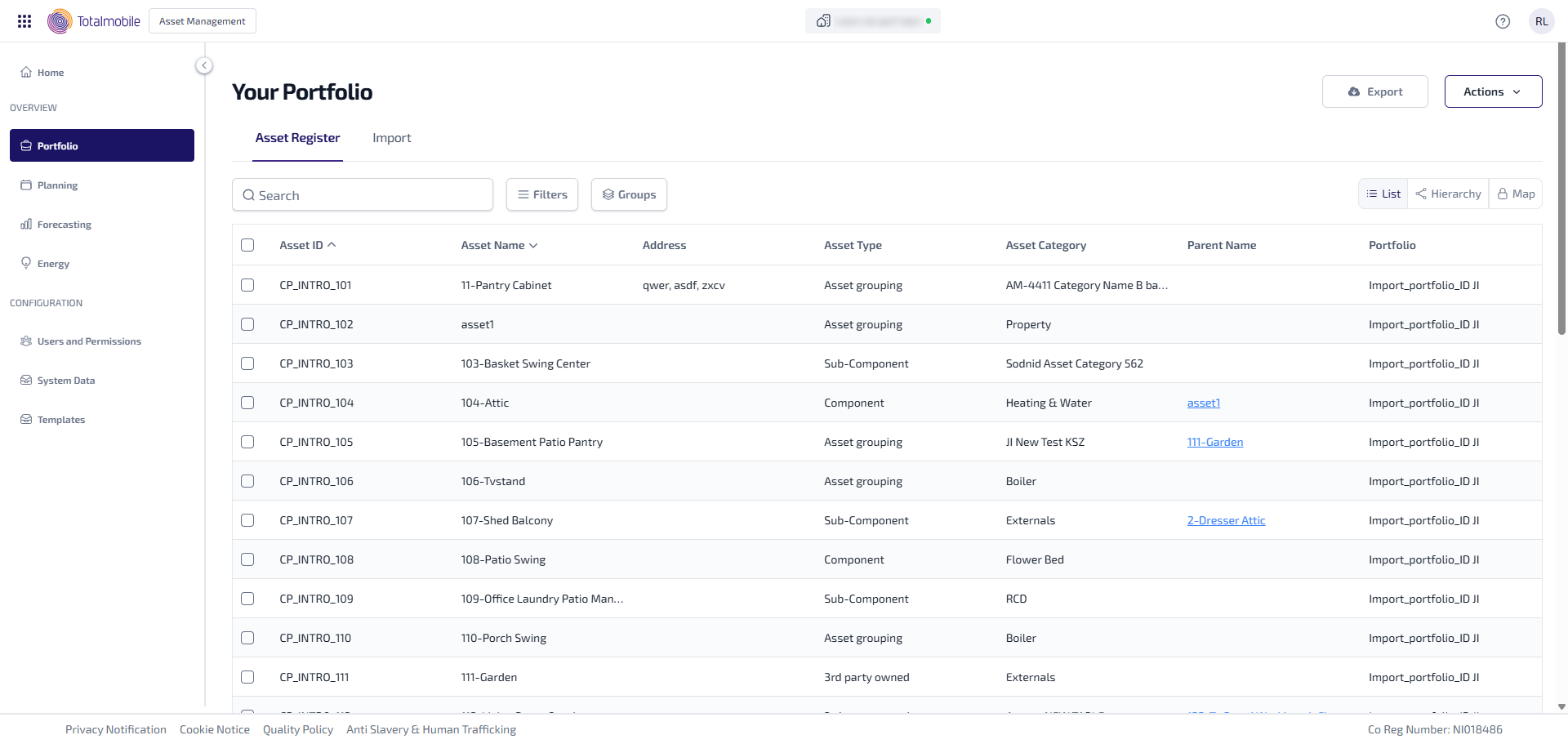Screen dimensions: 1568x744
Task: Collapse the sidebar with the chevron button
Action: pos(204,65)
